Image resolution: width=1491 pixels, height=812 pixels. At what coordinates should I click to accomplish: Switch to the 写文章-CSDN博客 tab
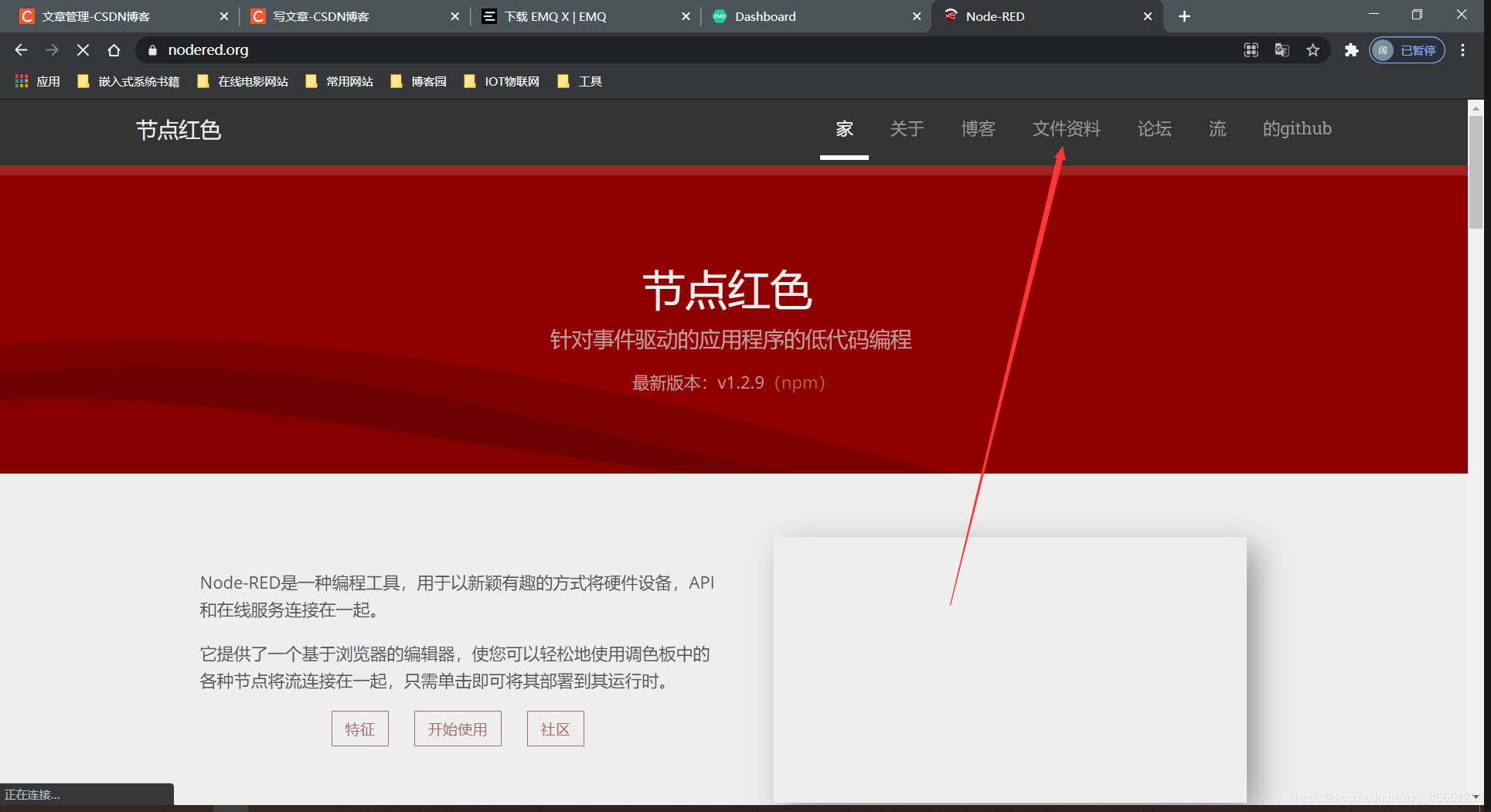click(x=353, y=16)
